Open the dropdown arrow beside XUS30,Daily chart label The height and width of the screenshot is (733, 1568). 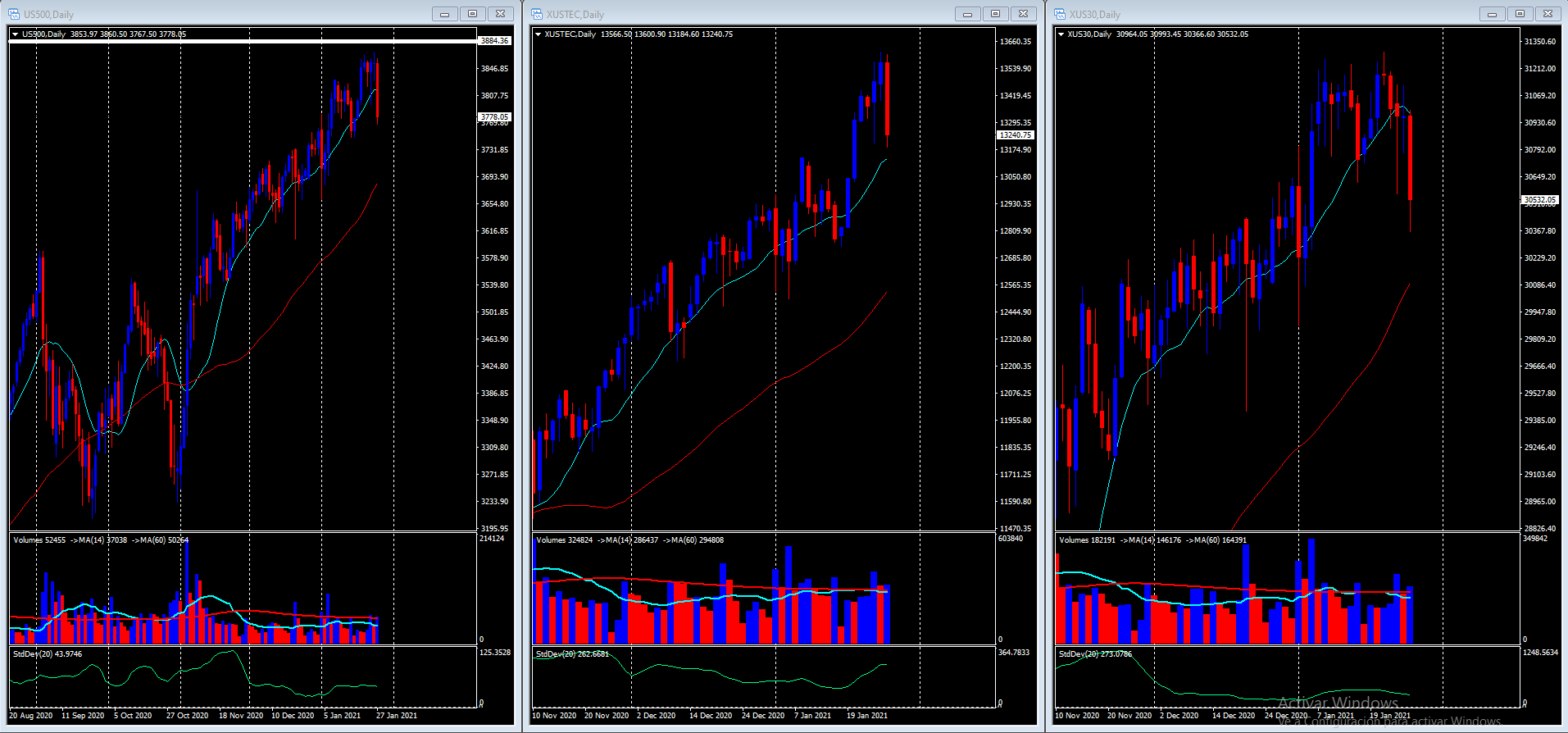(x=1061, y=34)
